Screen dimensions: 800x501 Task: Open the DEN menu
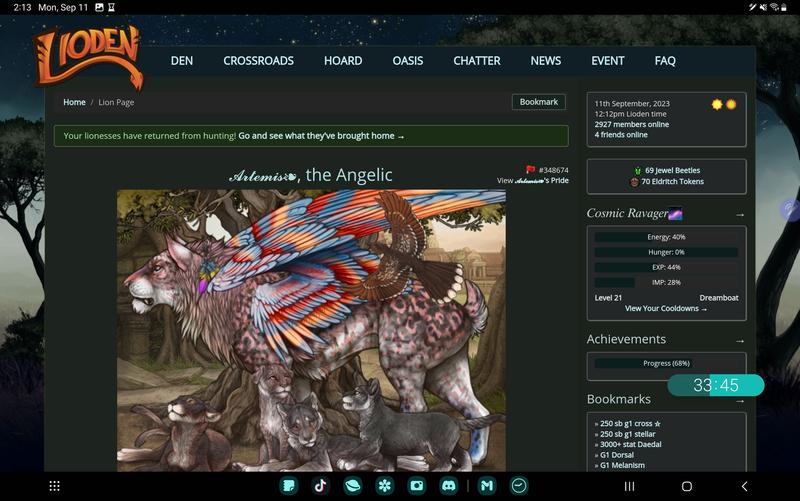click(182, 61)
